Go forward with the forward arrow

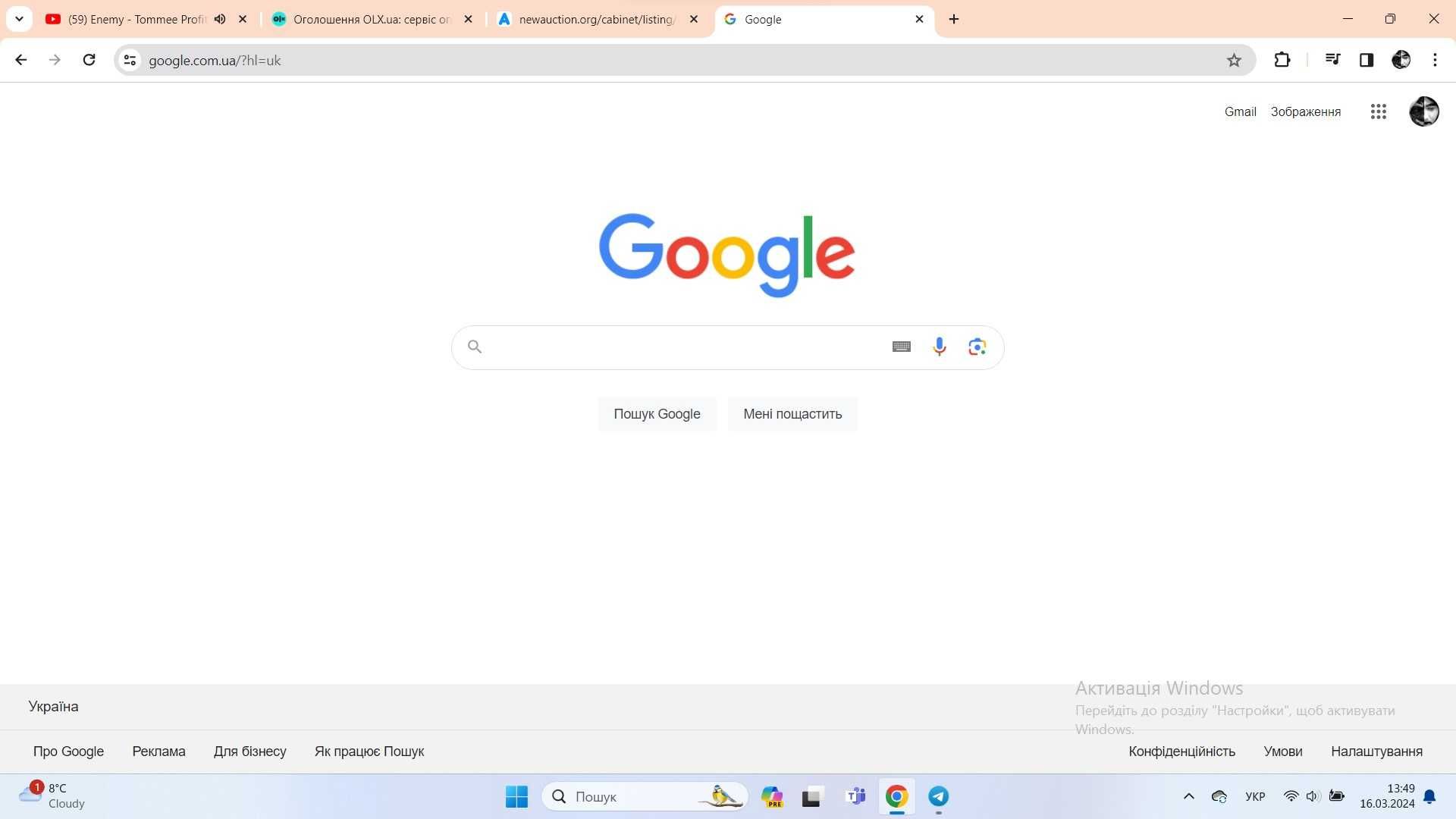(x=55, y=60)
